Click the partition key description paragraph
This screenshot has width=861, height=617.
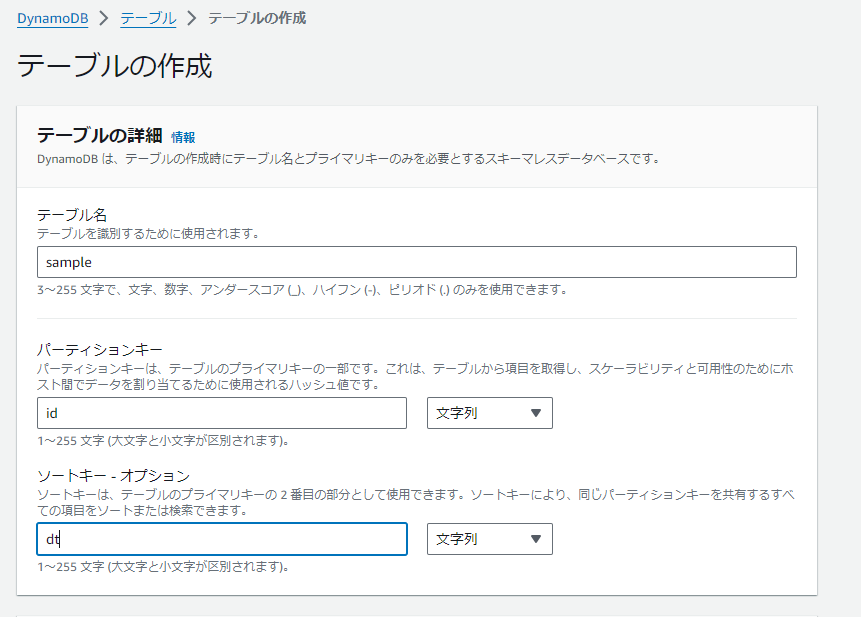tap(416, 377)
